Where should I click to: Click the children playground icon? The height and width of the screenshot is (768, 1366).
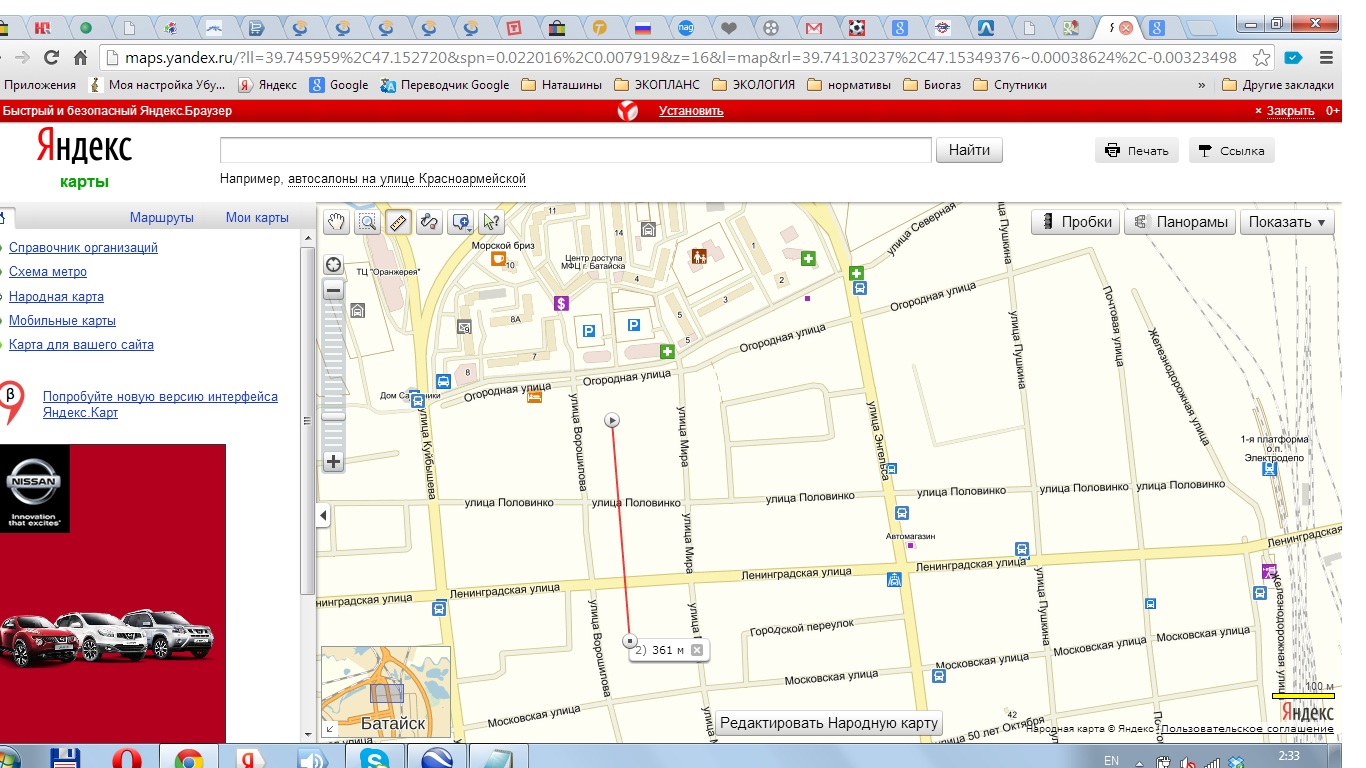click(x=699, y=257)
